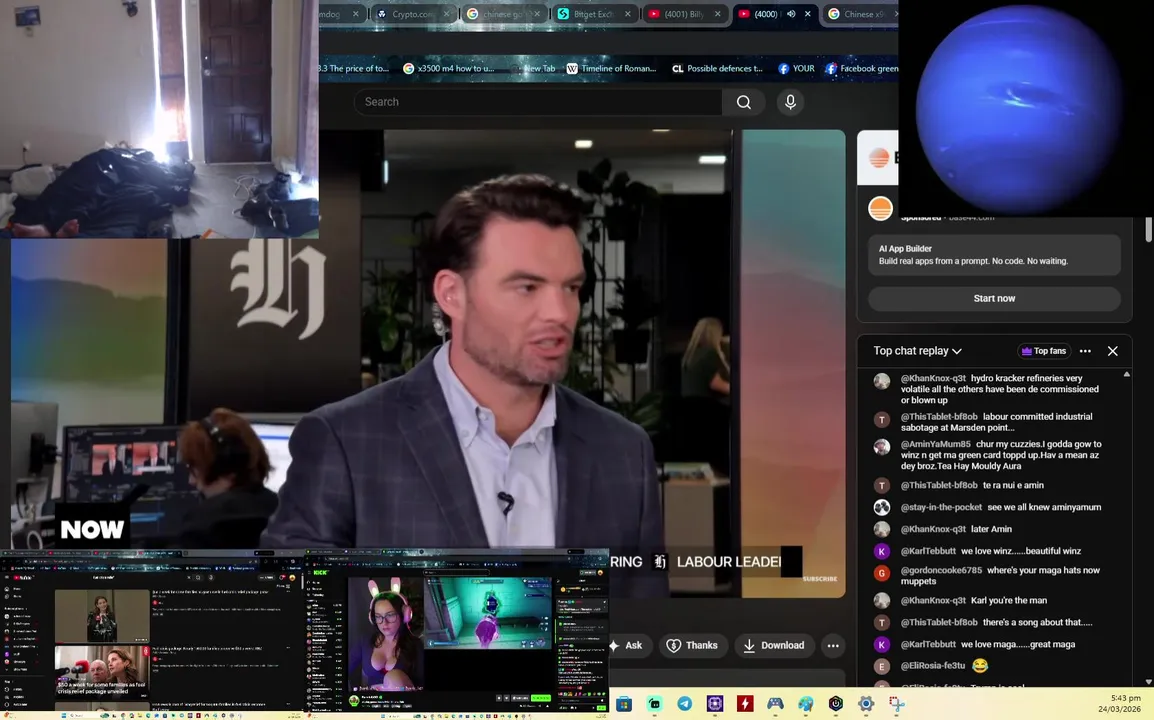Viewport: 1154px width, 720px height.
Task: Close the Bitget Exchange tab
Action: [627, 14]
